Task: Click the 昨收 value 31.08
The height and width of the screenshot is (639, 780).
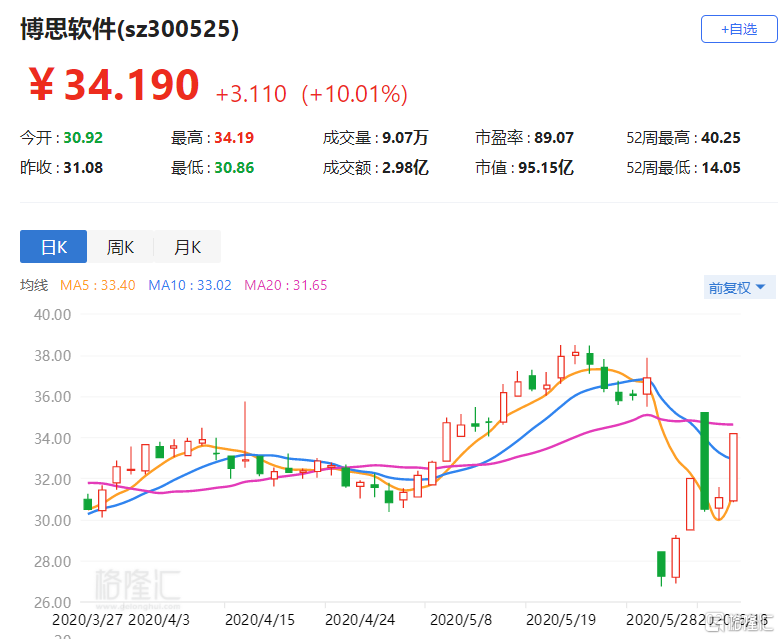Action: (x=83, y=168)
